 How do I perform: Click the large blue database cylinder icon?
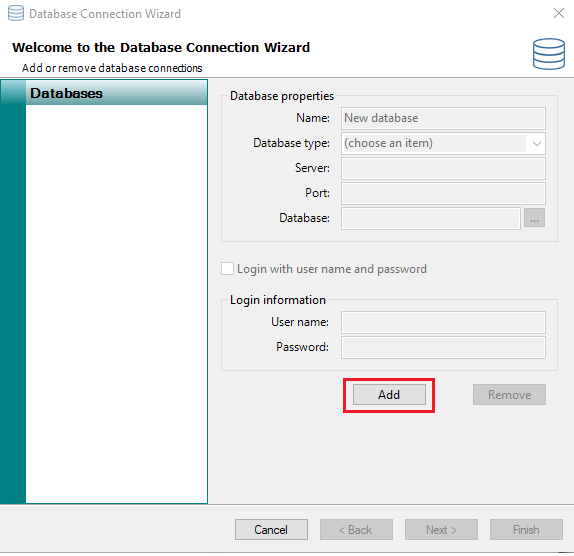click(549, 54)
